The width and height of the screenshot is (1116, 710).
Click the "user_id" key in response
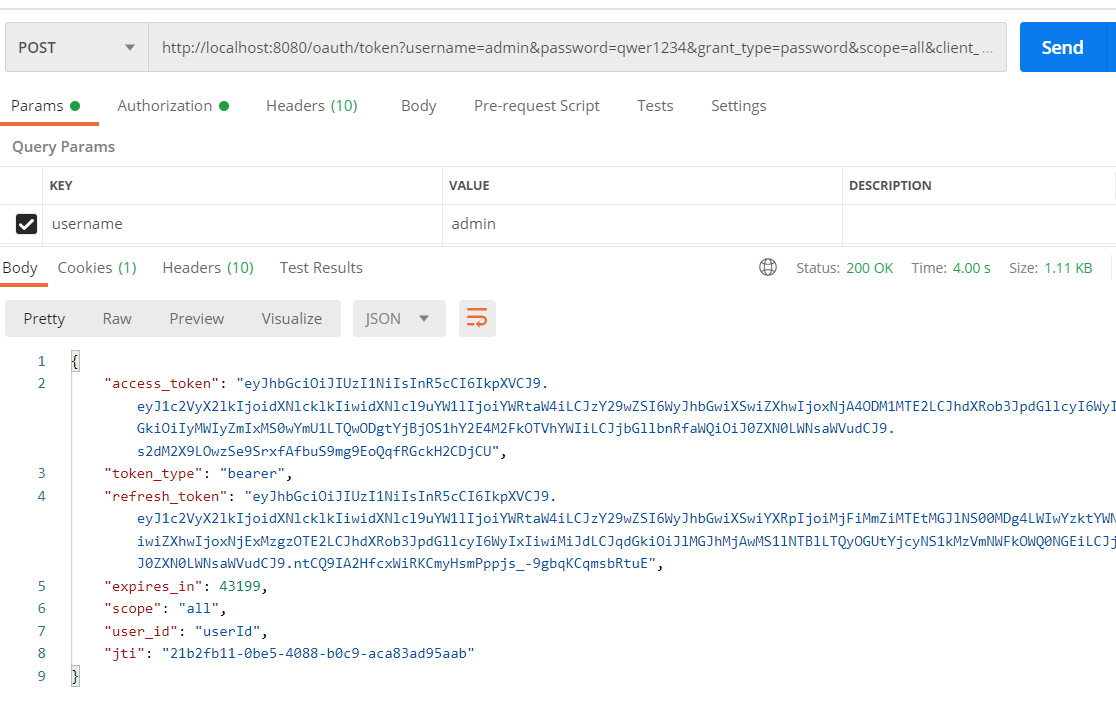(141, 632)
